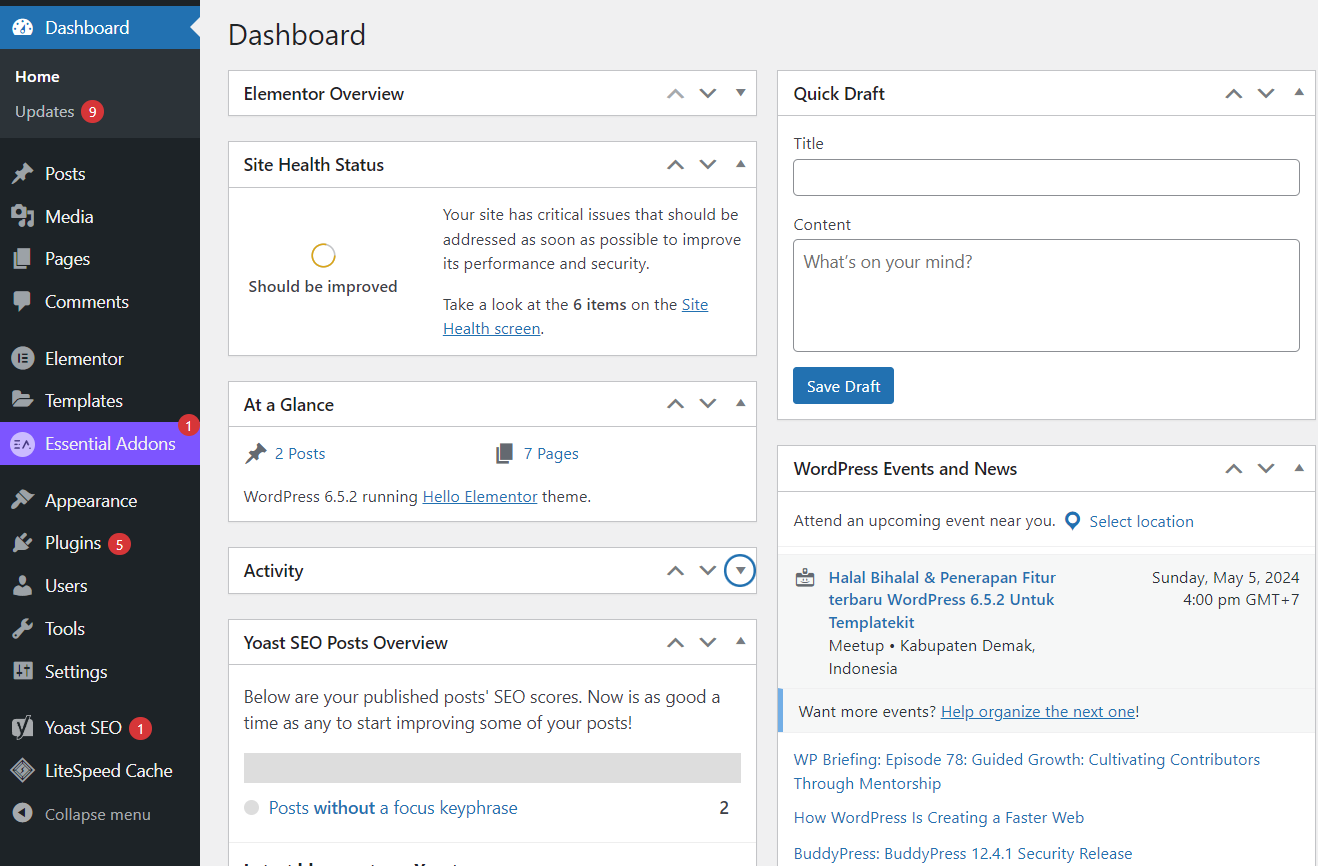The image size is (1318, 866).
Task: Click the red 1 badge on Yoast SEO
Action: (141, 729)
